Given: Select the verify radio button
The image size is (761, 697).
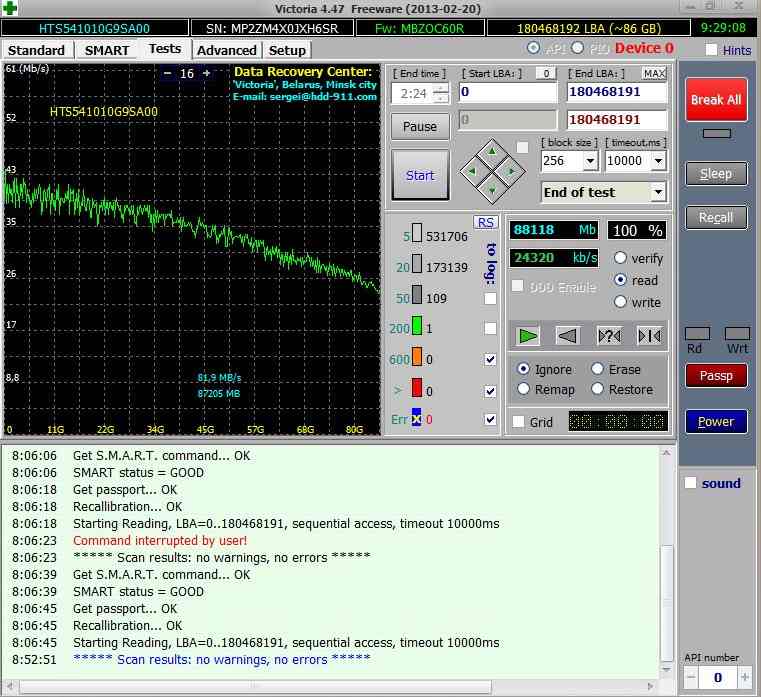Looking at the screenshot, I should pos(620,258).
